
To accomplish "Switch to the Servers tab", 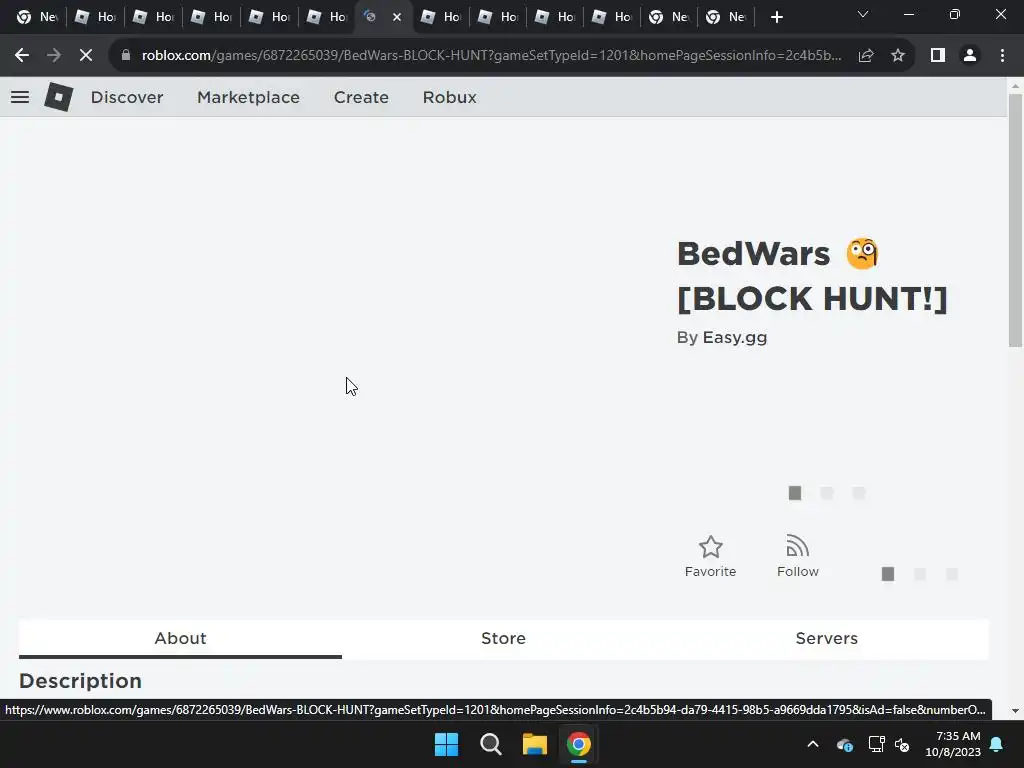I will (826, 639).
